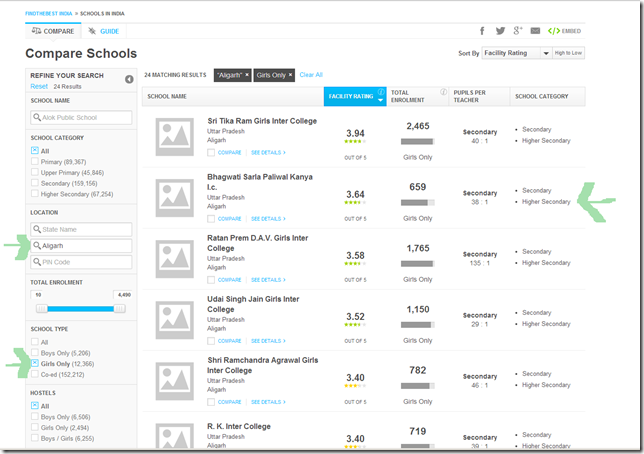Open the Embed code option
Screen dimensions: 644x454
point(563,31)
